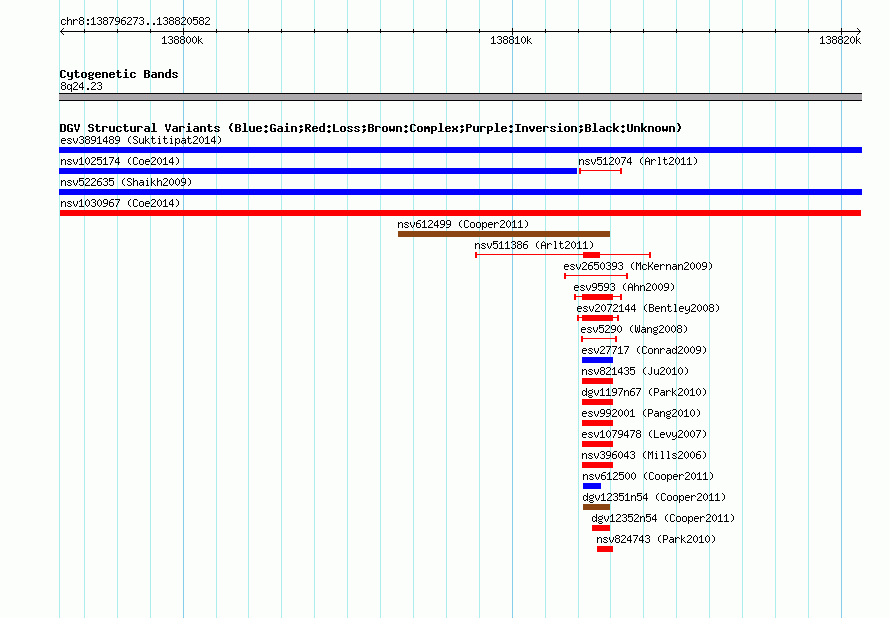The height and width of the screenshot is (618, 890).
Task: Open the esv3891489 (Suktitipat2014) variant label
Action: [141, 140]
